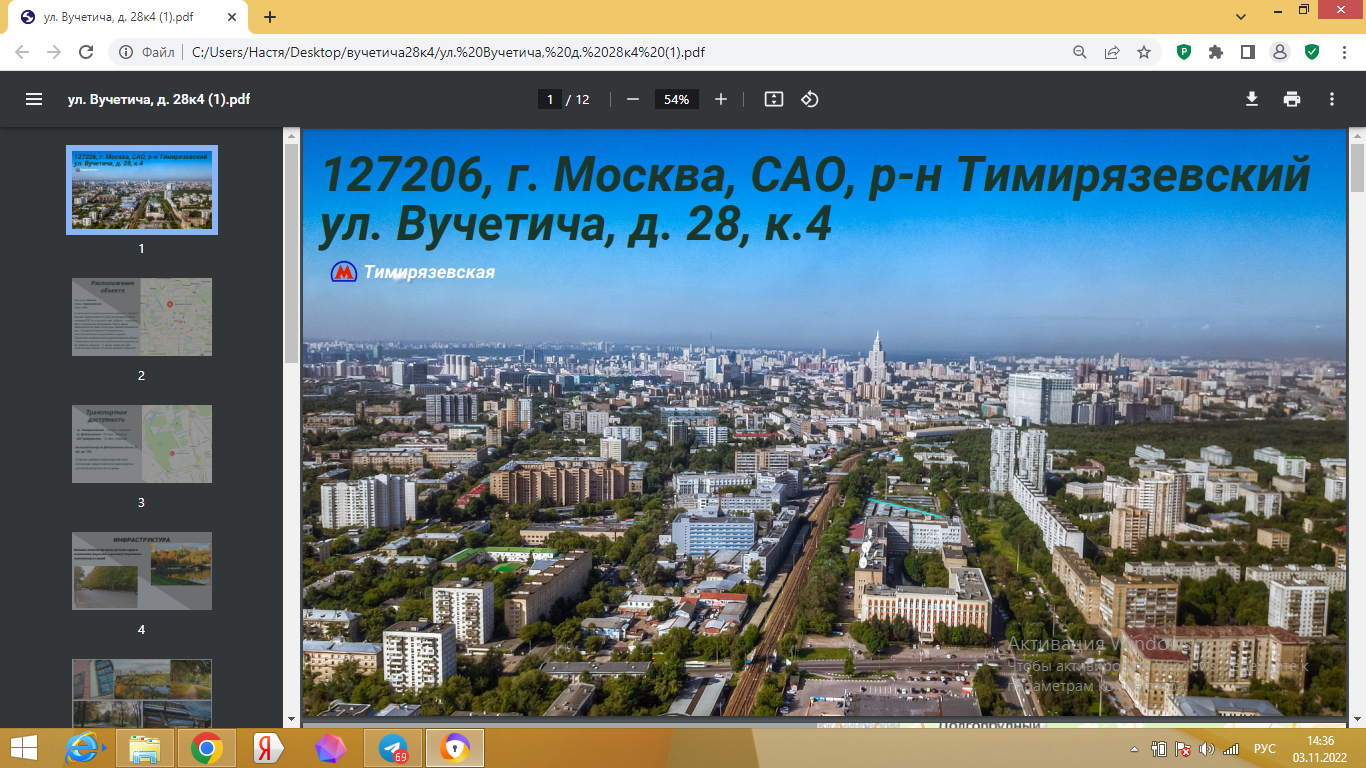This screenshot has width=1366, height=768.
Task: Click the fit to page icon
Action: point(773,99)
